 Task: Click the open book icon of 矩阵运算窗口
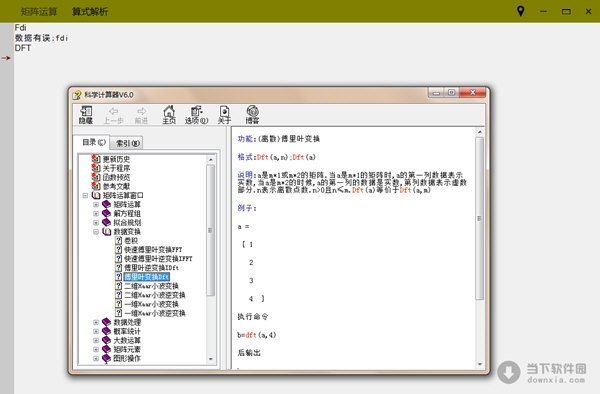(x=96, y=195)
